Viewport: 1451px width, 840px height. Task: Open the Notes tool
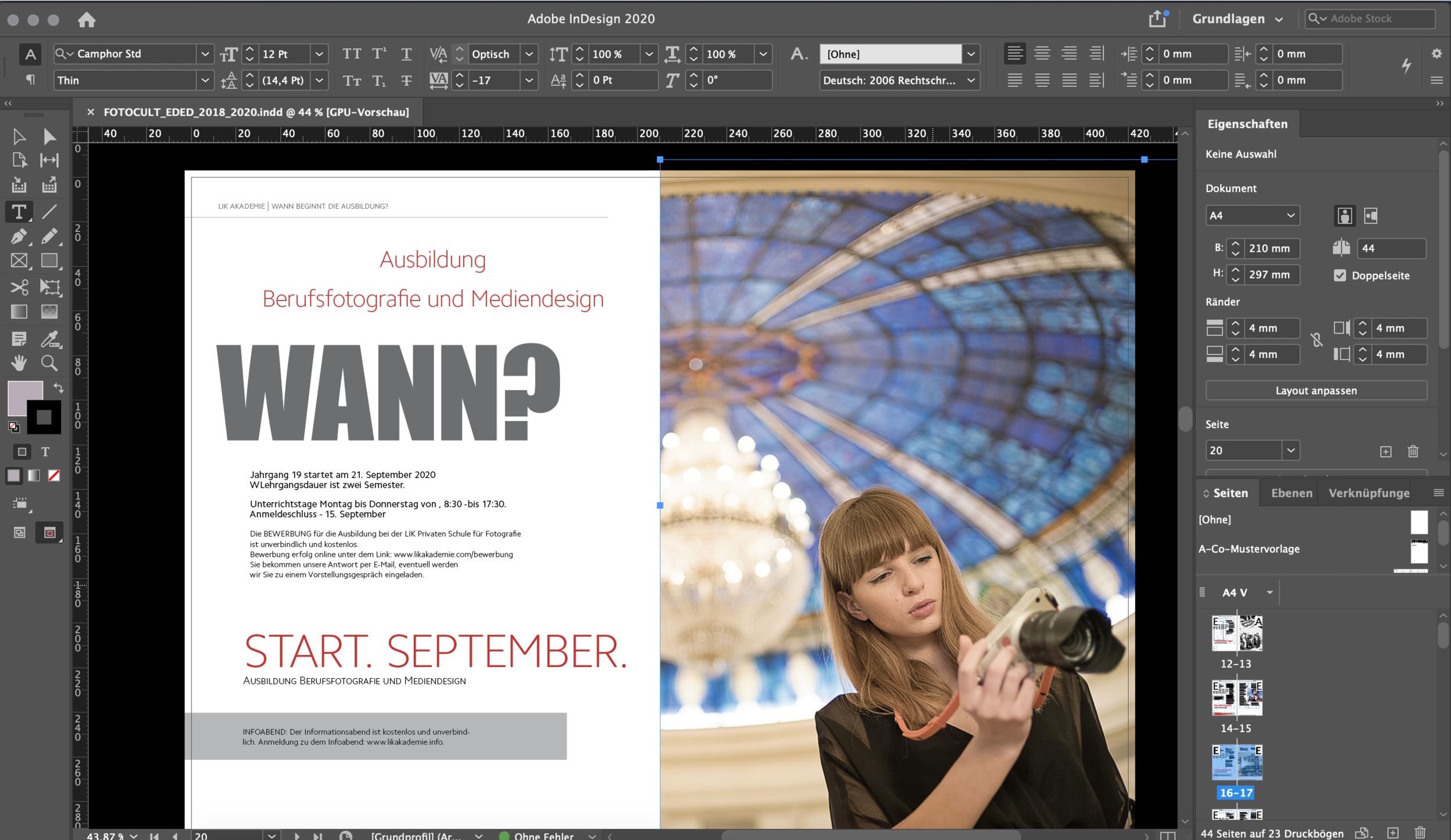(x=19, y=339)
